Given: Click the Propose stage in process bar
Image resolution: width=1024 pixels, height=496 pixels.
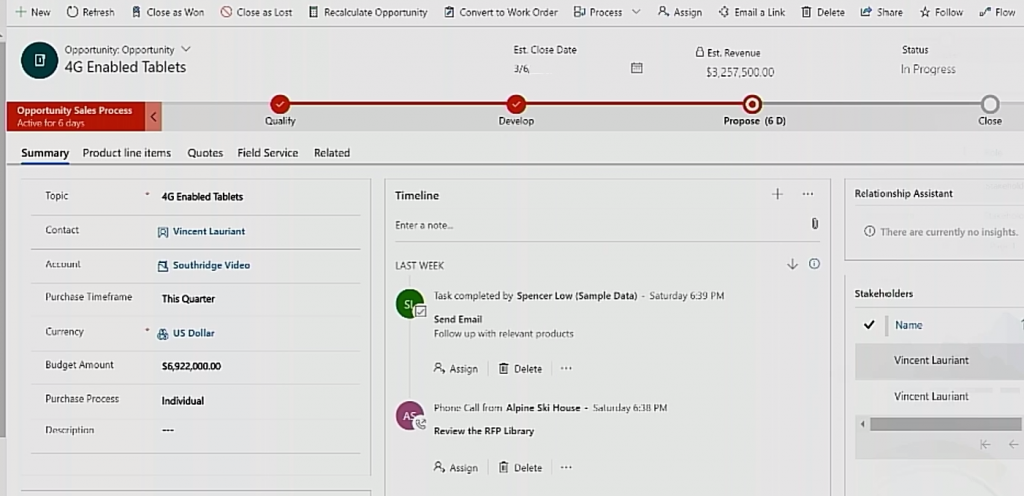Looking at the screenshot, I should tap(752, 104).
